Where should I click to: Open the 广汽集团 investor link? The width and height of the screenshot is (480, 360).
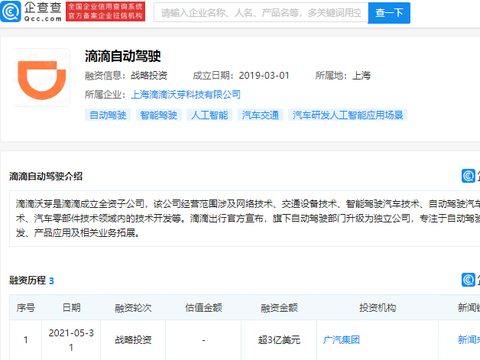point(341,340)
